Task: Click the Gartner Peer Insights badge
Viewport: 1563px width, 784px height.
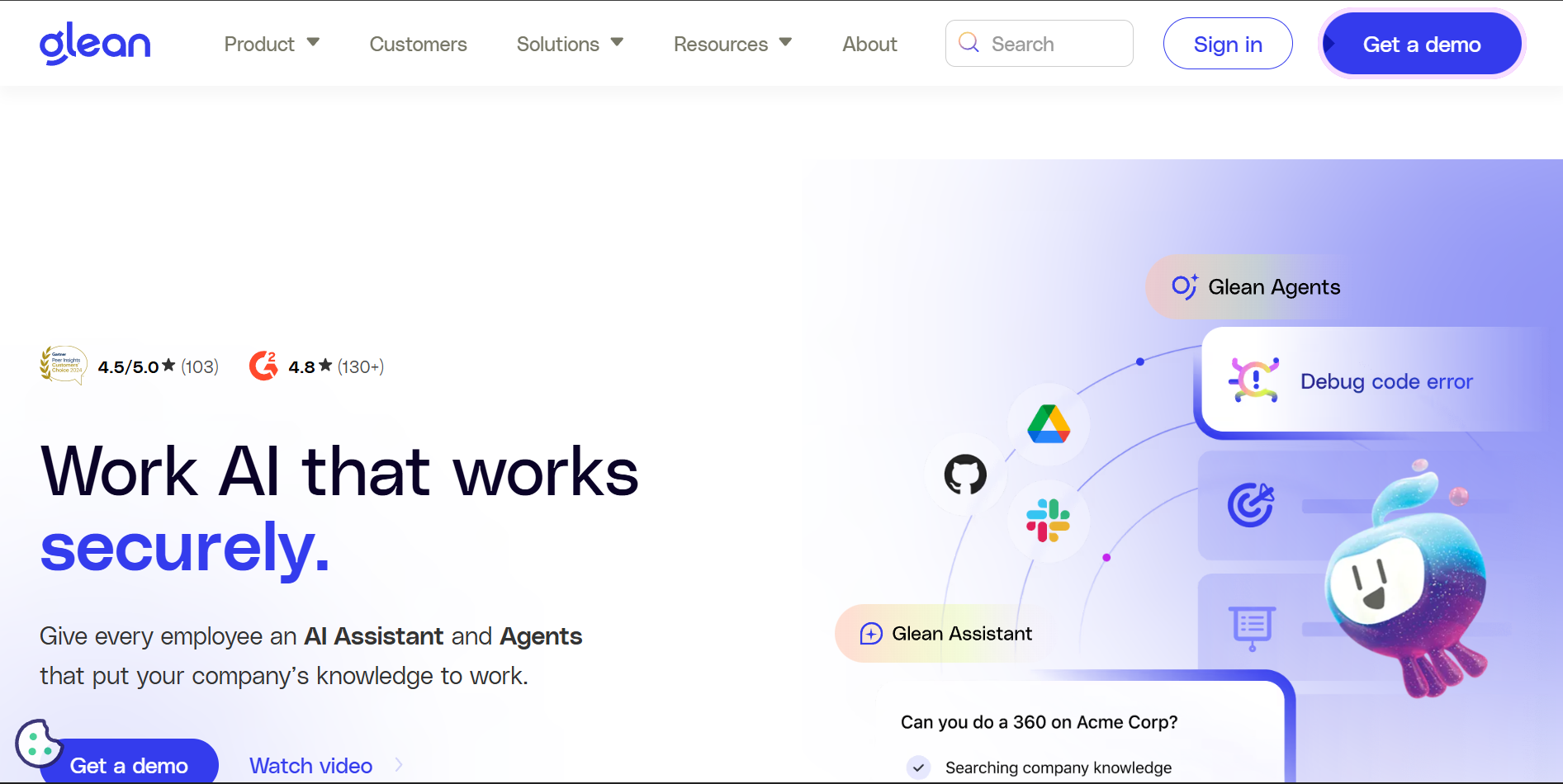Action: [x=63, y=365]
